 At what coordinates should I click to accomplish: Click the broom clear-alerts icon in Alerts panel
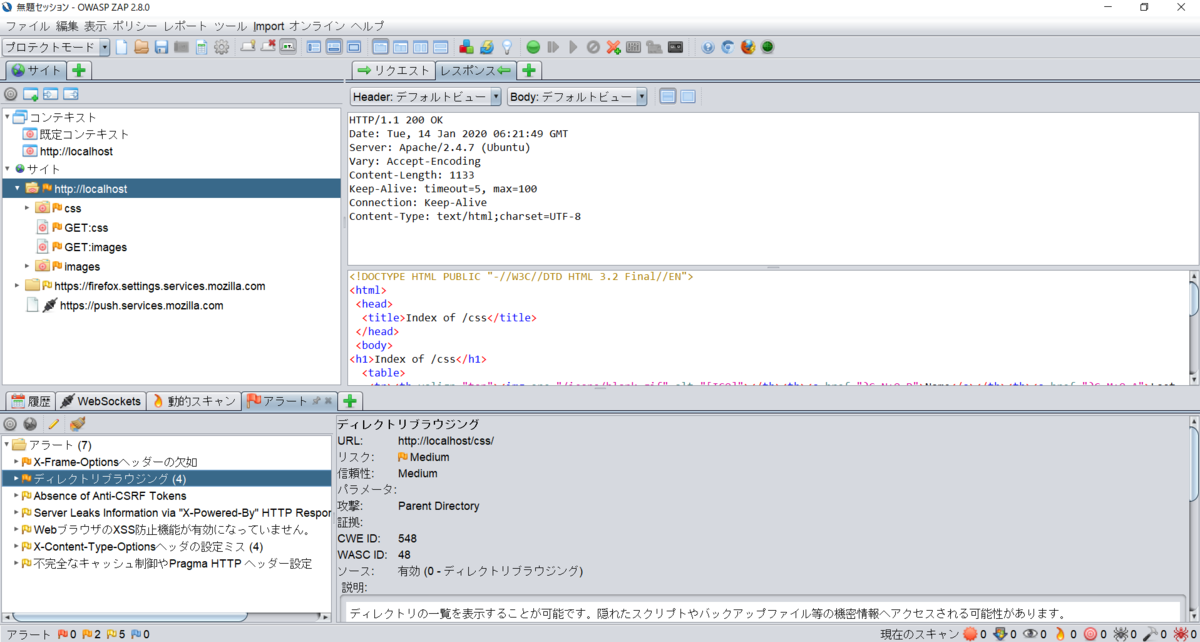[77, 424]
